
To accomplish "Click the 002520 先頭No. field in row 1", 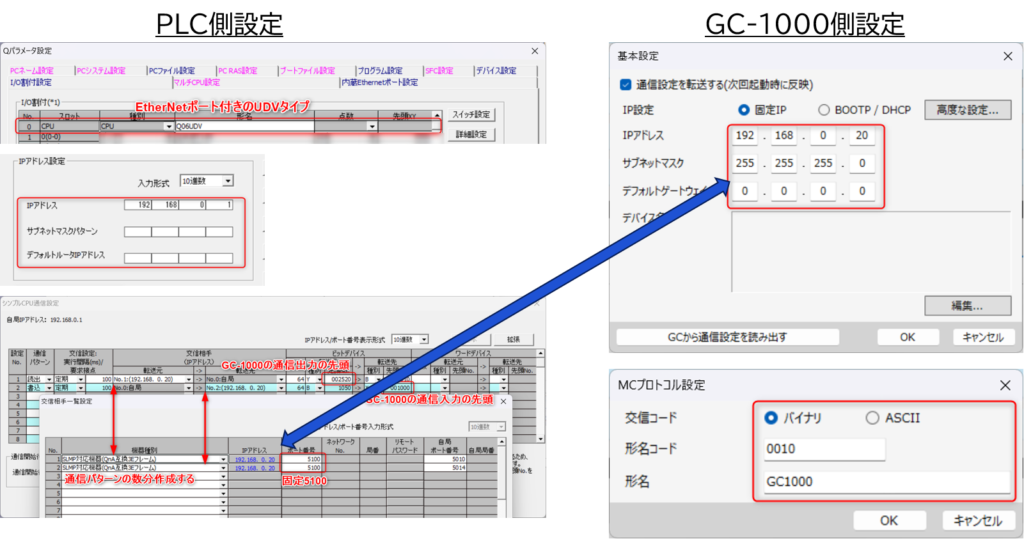I will click(x=340, y=379).
